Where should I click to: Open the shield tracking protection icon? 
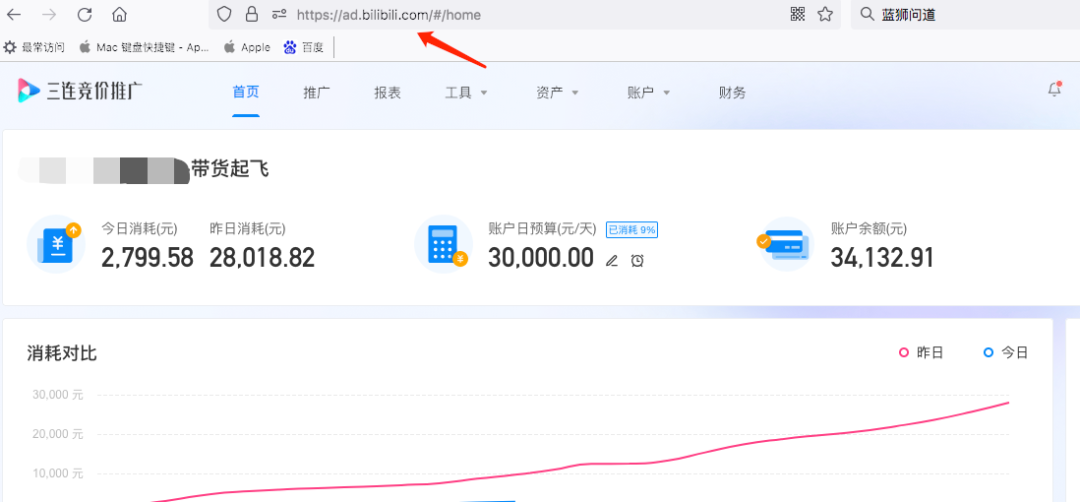point(223,14)
